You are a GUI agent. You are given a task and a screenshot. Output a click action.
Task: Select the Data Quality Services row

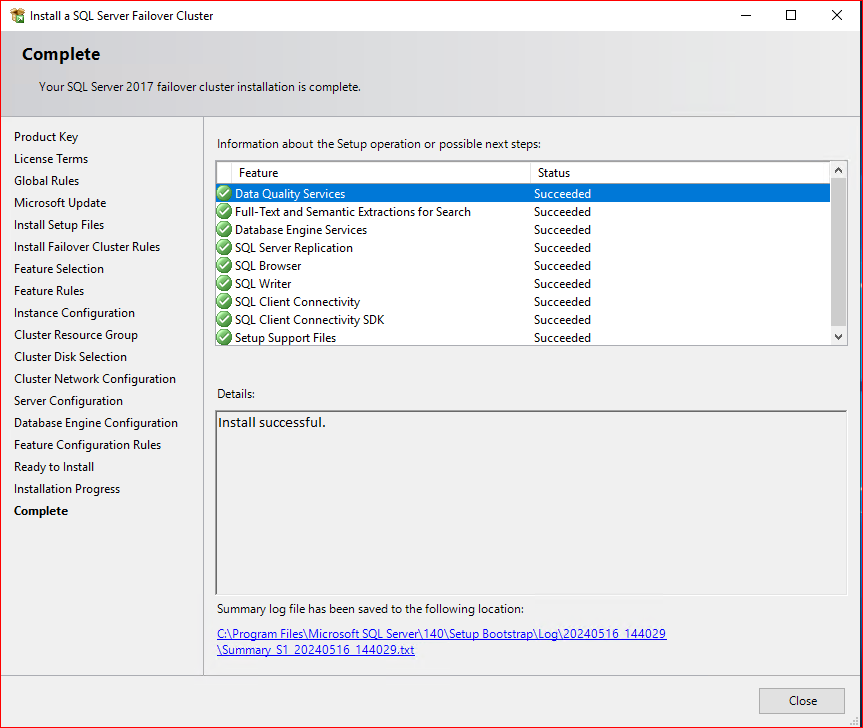click(x=523, y=193)
